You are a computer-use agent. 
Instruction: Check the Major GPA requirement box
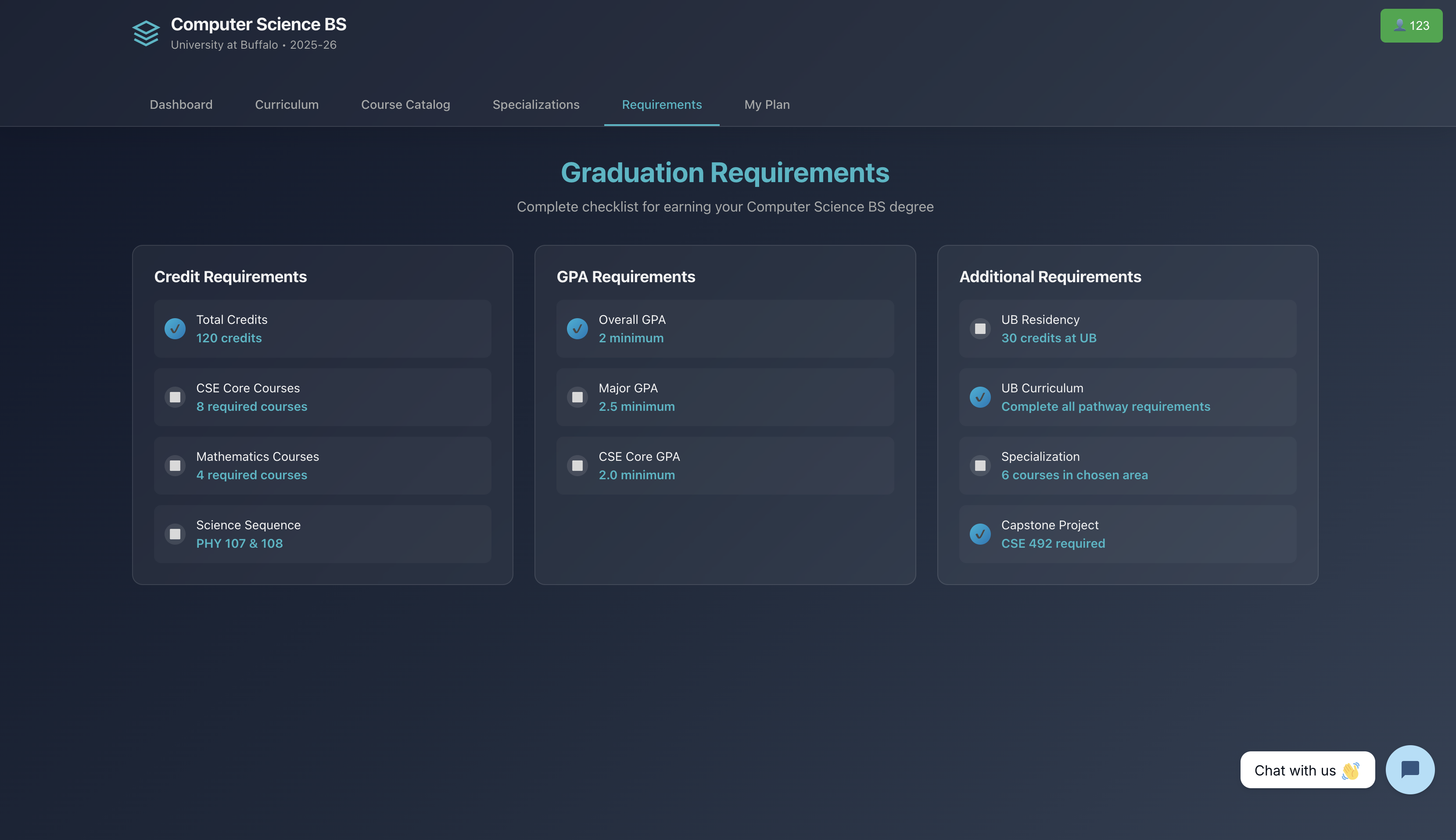(x=577, y=397)
